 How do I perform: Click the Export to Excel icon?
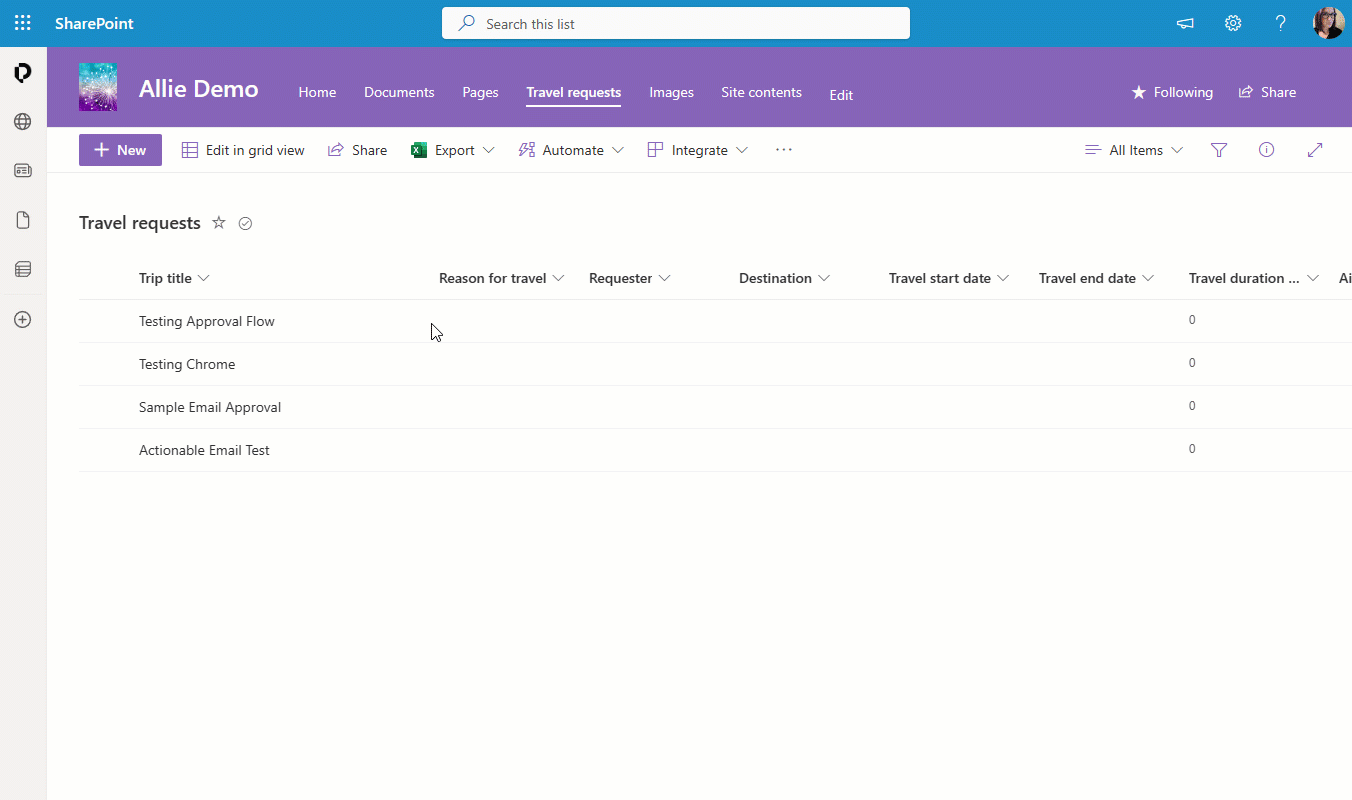(418, 149)
